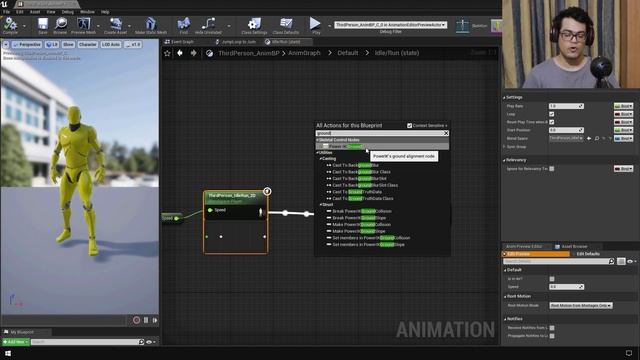The height and width of the screenshot is (360, 640).
Task: Click the record button under the preview viewport
Action: click(x=136, y=320)
